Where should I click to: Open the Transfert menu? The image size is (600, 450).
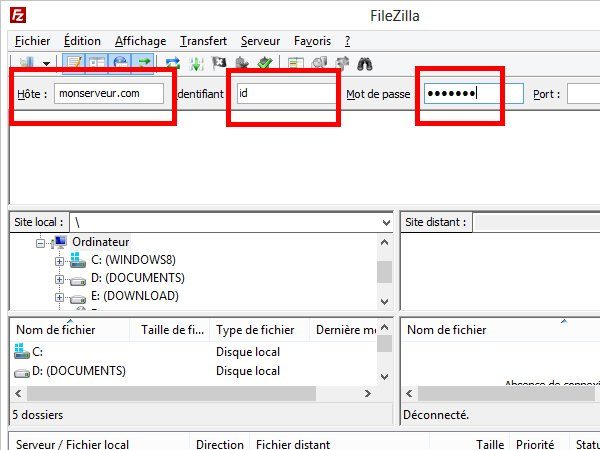coord(204,41)
